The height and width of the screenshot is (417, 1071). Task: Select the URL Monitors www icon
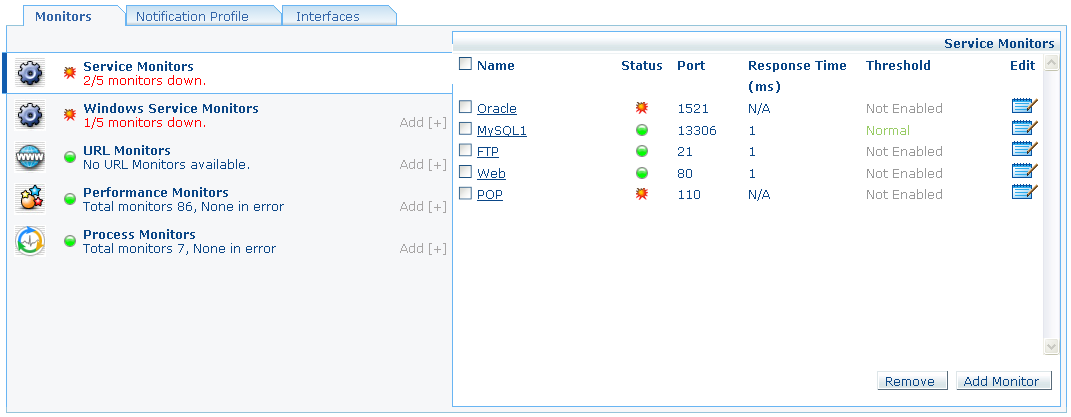coord(30,157)
